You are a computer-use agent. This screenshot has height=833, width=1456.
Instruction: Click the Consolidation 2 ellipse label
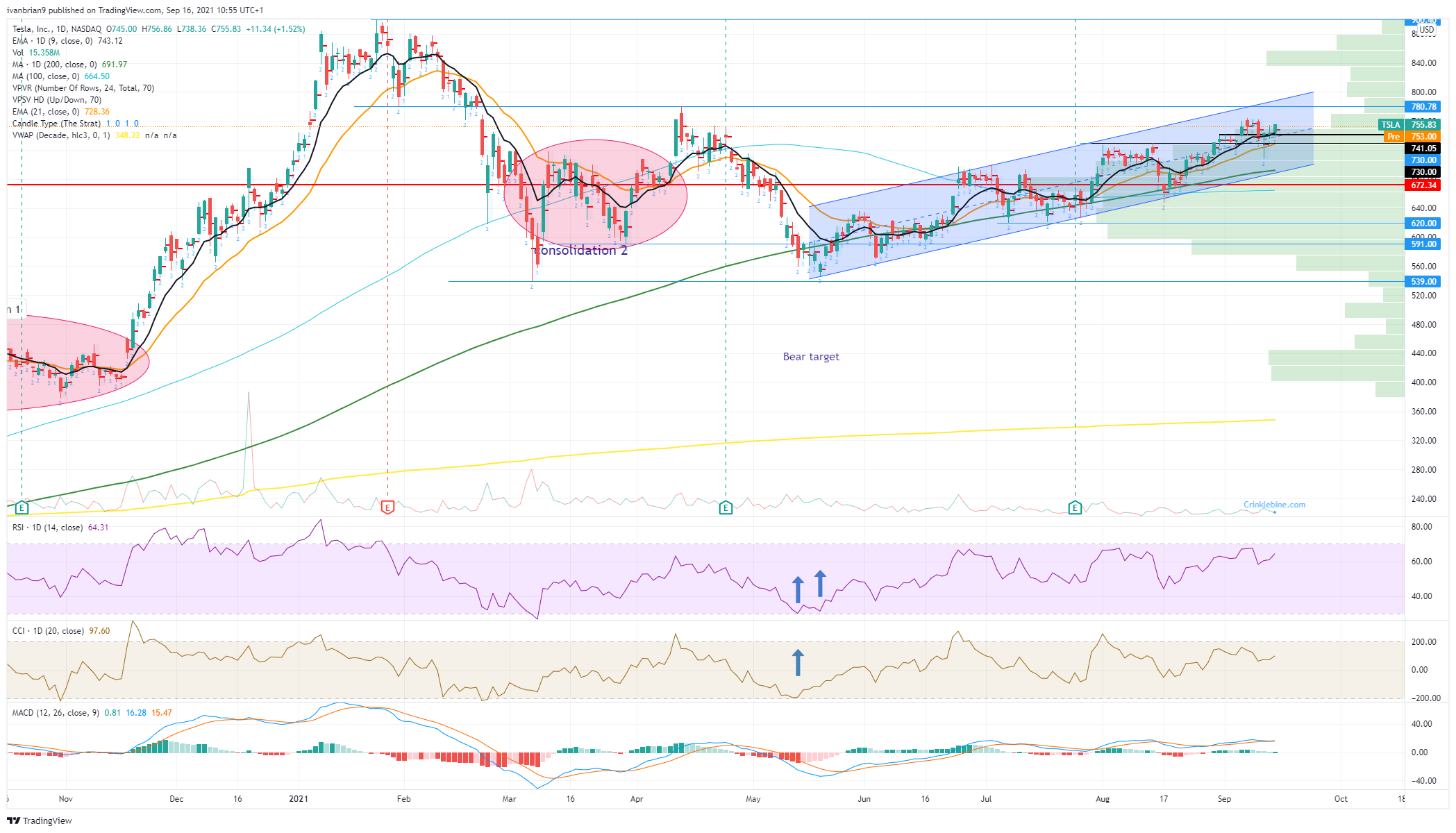(582, 251)
